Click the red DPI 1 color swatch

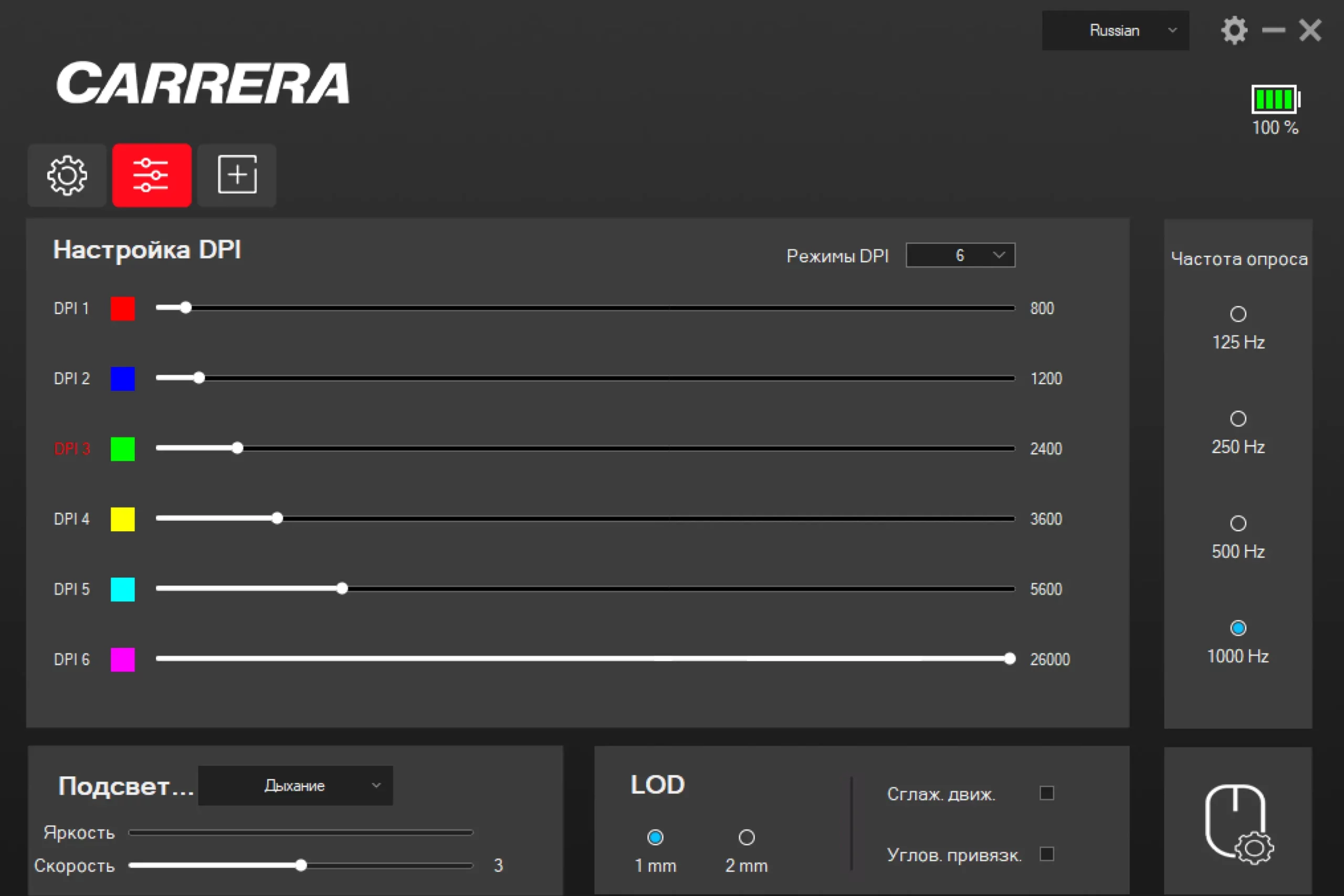[x=122, y=309]
